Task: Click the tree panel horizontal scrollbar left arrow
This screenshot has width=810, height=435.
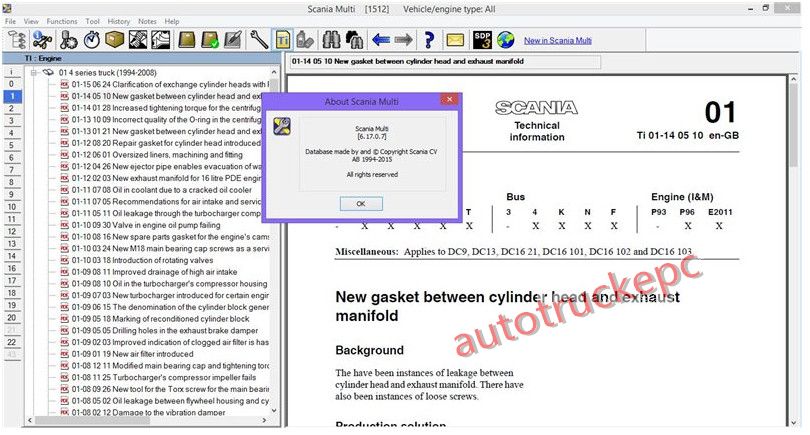Action: click(x=29, y=420)
